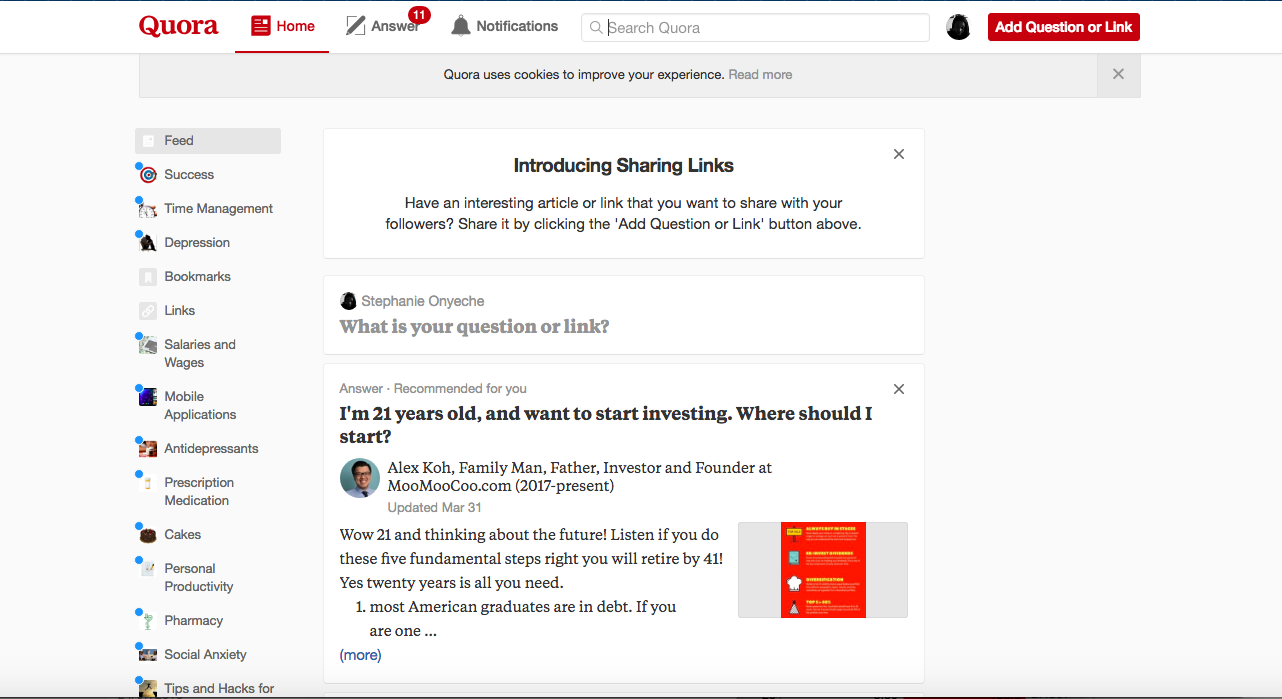Open the red infographic answer thumbnail
Image resolution: width=1282 pixels, height=699 pixels.
point(823,570)
